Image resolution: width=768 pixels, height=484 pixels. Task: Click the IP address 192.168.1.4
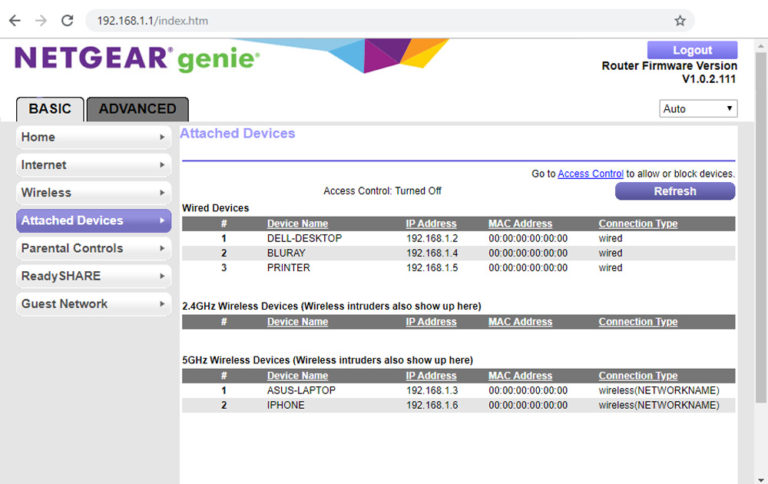pyautogui.click(x=432, y=253)
